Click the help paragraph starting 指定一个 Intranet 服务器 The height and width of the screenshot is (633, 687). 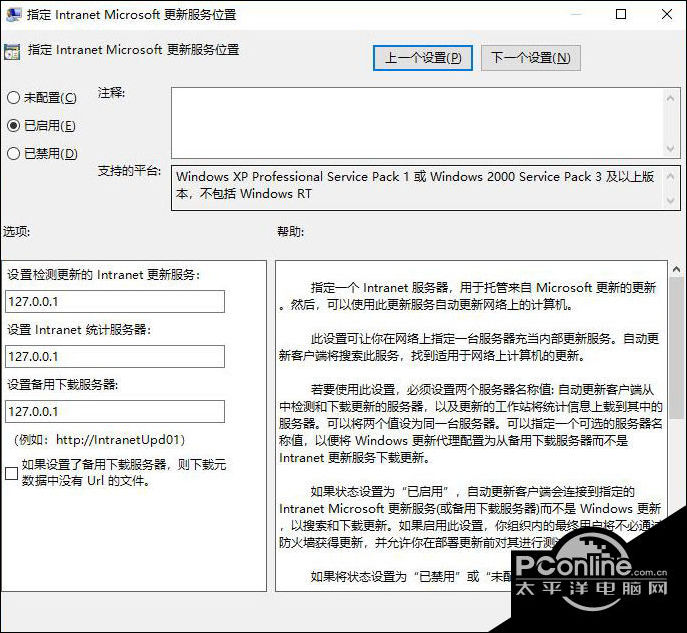469,296
